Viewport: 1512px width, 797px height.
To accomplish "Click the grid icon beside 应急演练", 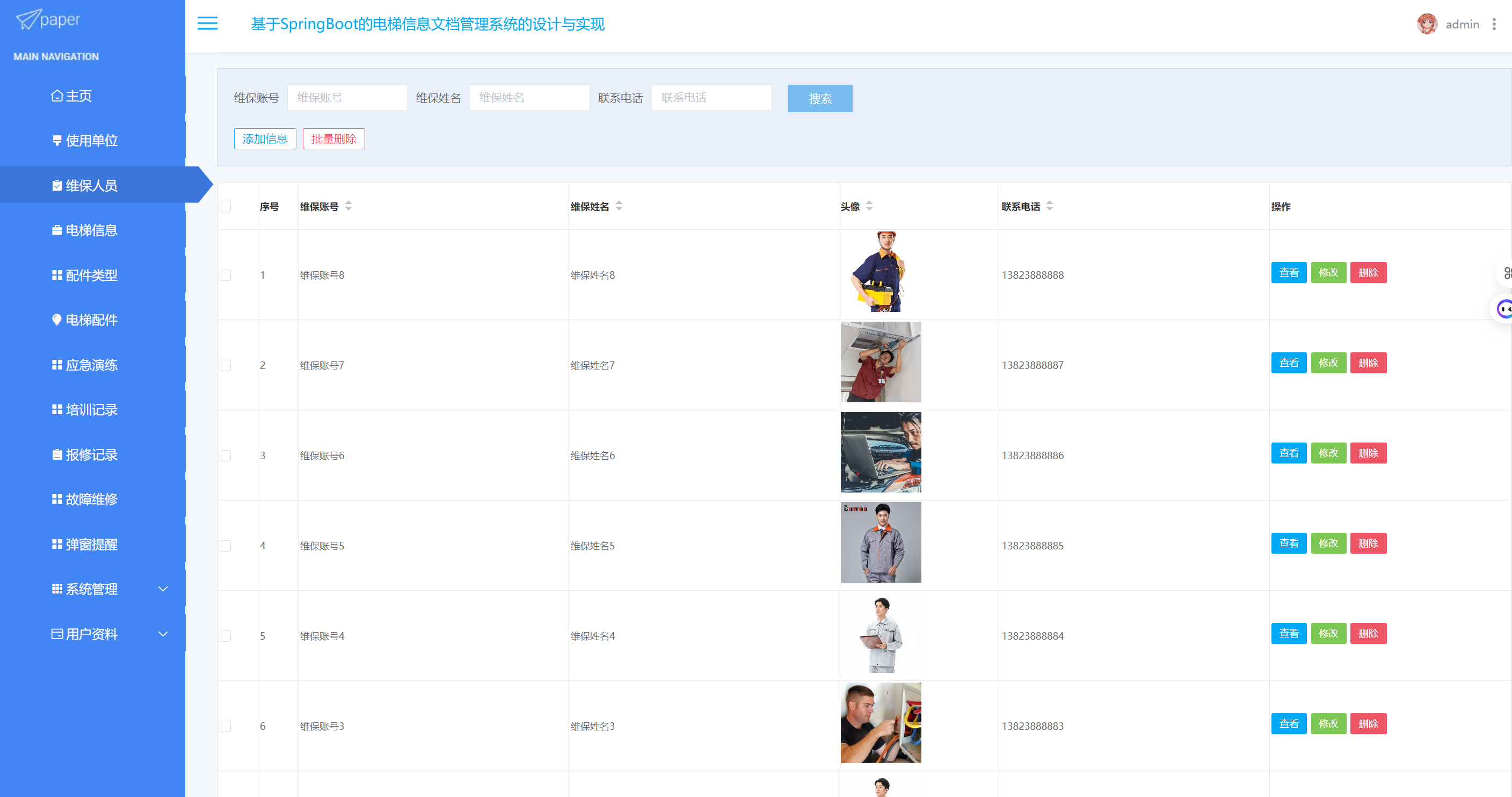I will [57, 365].
